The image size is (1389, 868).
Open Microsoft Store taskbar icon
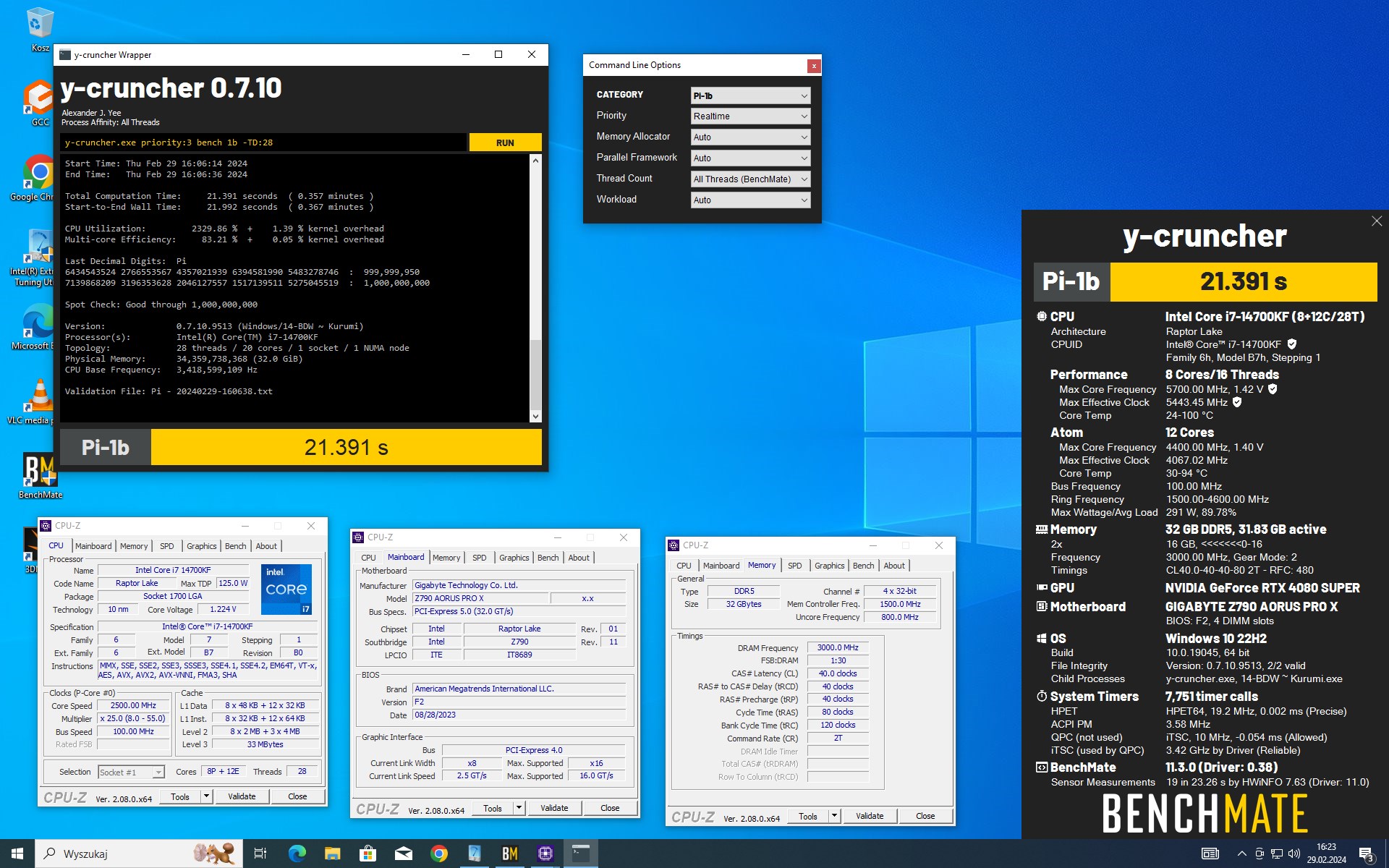[x=368, y=854]
